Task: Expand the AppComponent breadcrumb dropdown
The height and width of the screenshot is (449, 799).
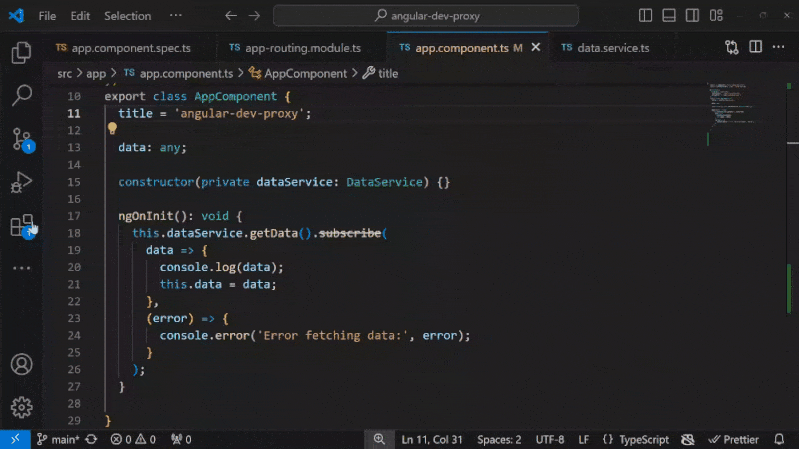Action: point(298,73)
